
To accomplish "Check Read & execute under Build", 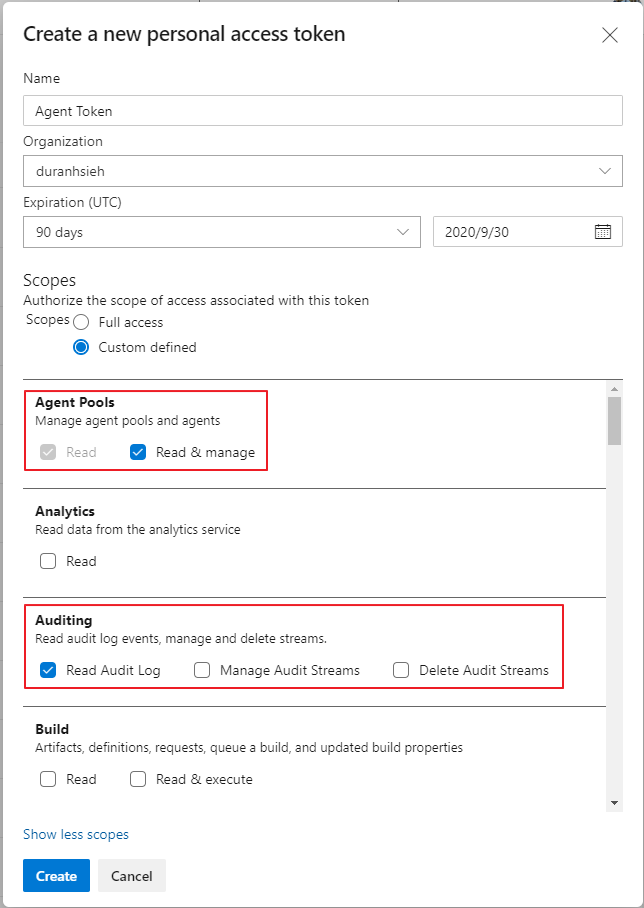I will point(138,778).
